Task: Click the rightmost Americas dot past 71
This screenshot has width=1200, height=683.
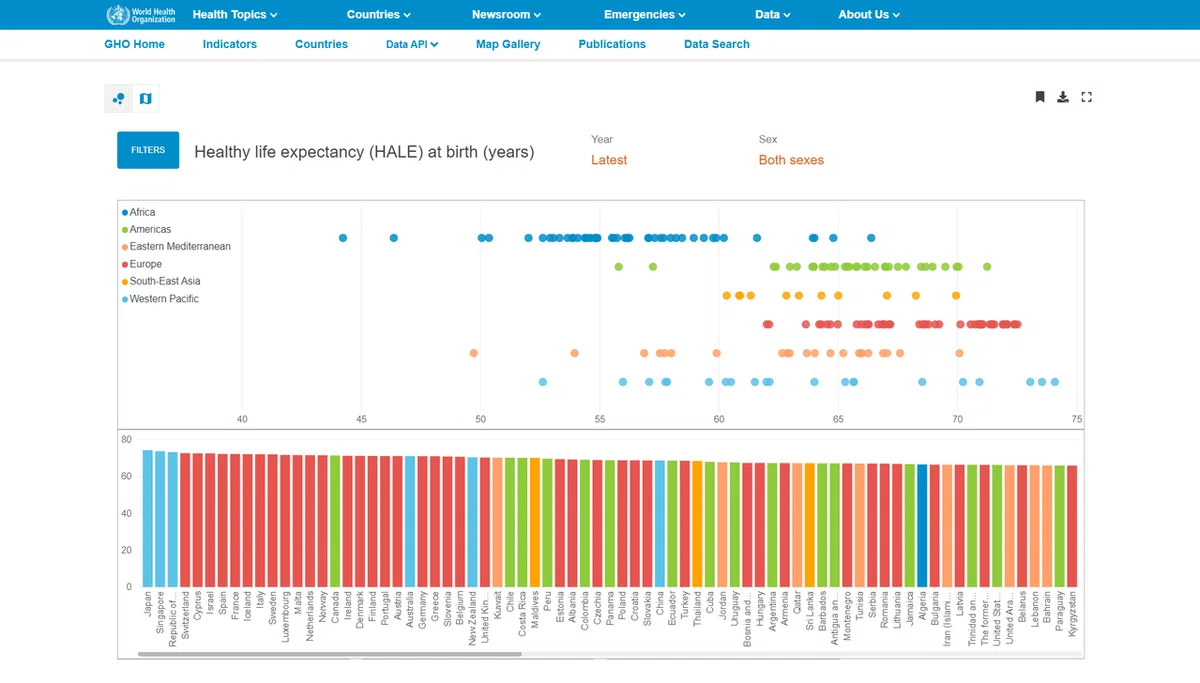Action: [x=987, y=267]
